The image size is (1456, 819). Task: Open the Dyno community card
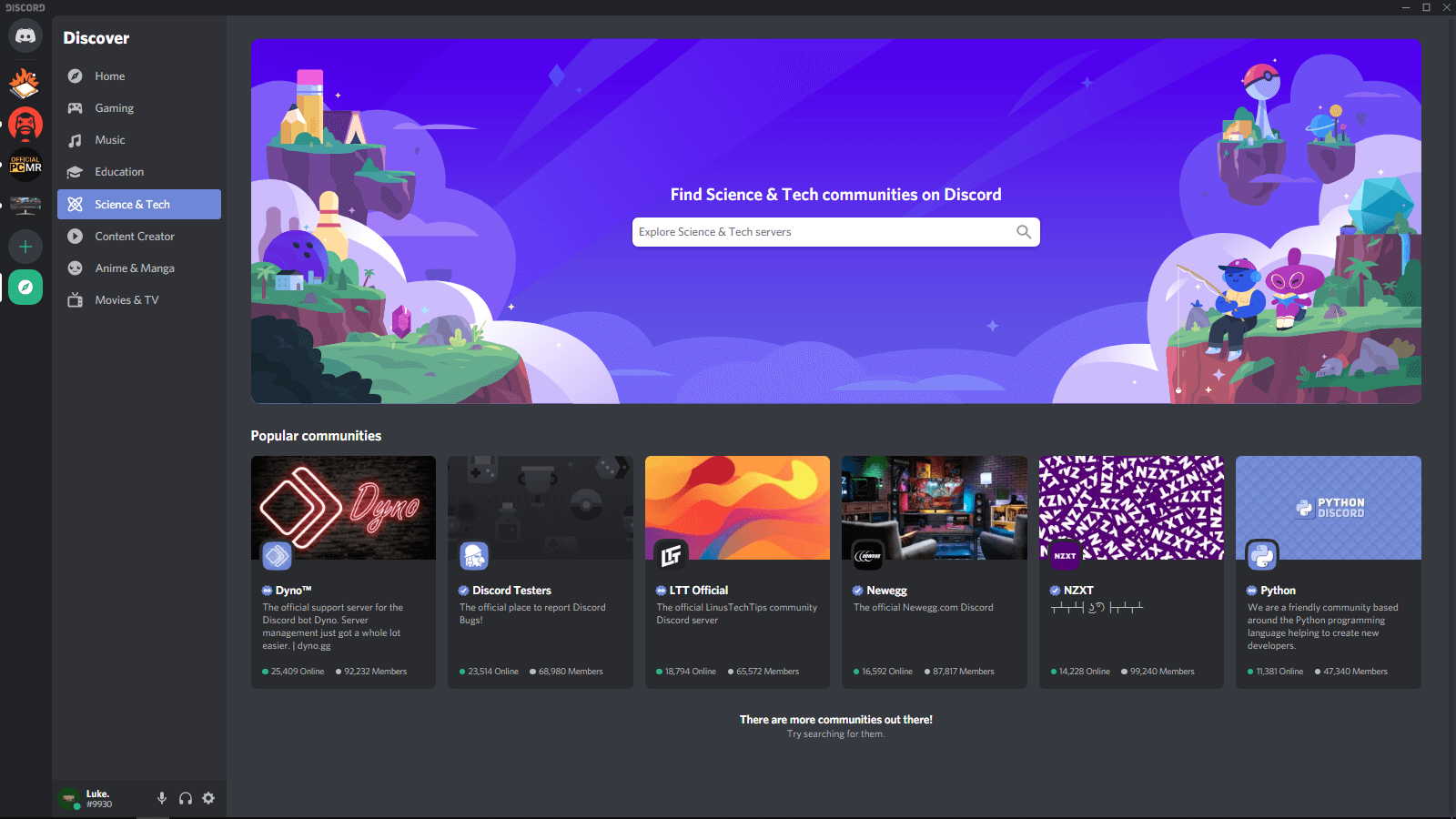(343, 572)
